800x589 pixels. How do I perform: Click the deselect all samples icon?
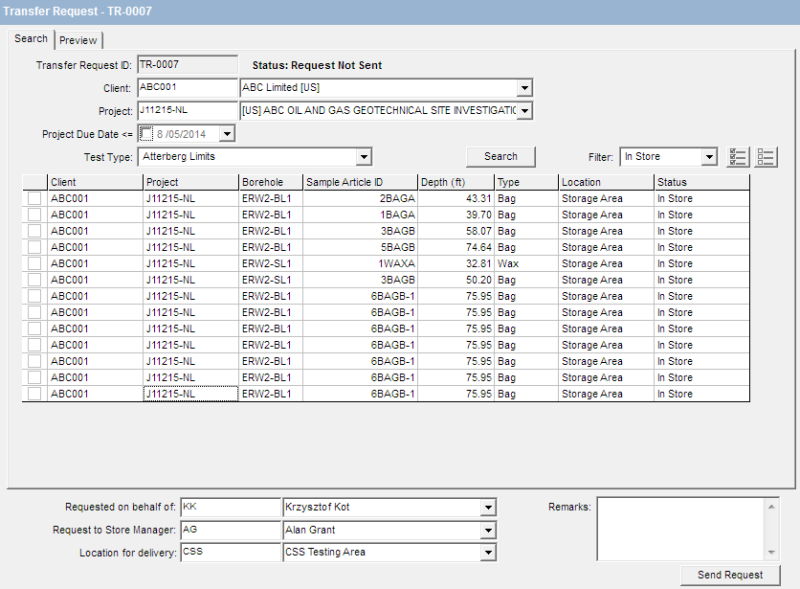(766, 156)
